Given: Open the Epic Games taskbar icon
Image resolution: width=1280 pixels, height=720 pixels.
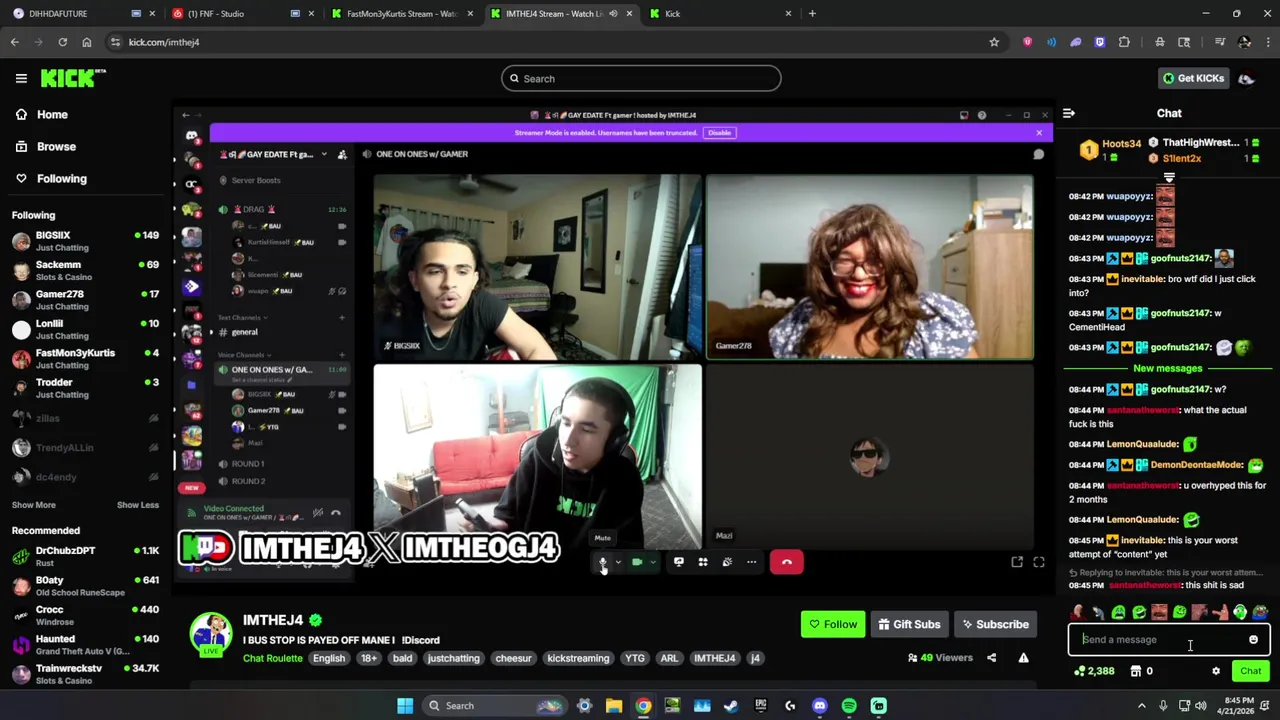Looking at the screenshot, I should [761, 706].
